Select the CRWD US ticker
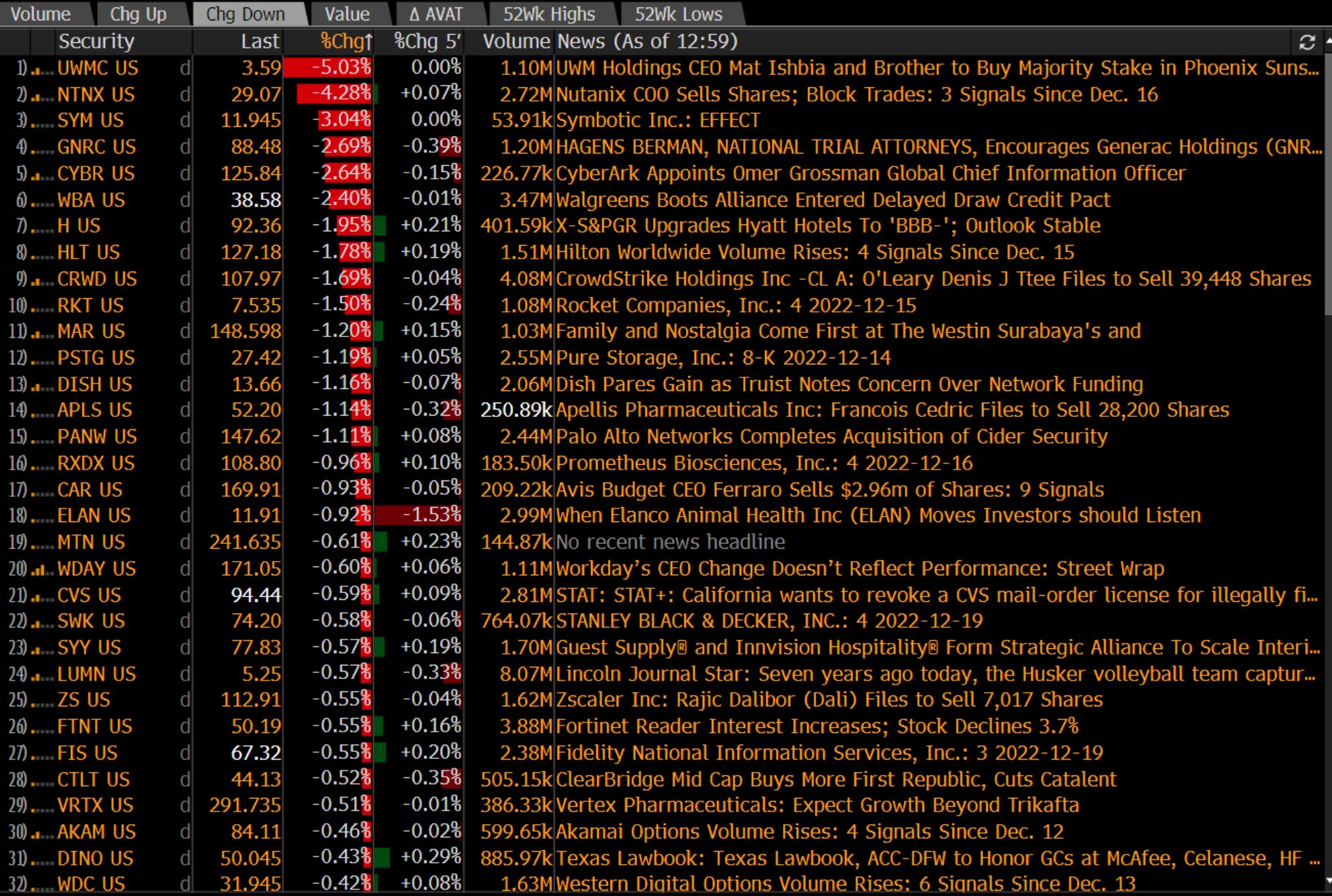This screenshot has height=896, width=1332. click(97, 279)
